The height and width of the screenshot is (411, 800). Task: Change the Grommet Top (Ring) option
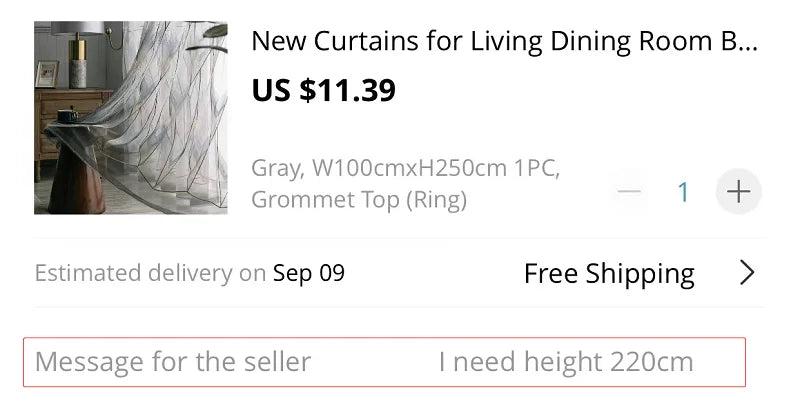pyautogui.click(x=358, y=200)
